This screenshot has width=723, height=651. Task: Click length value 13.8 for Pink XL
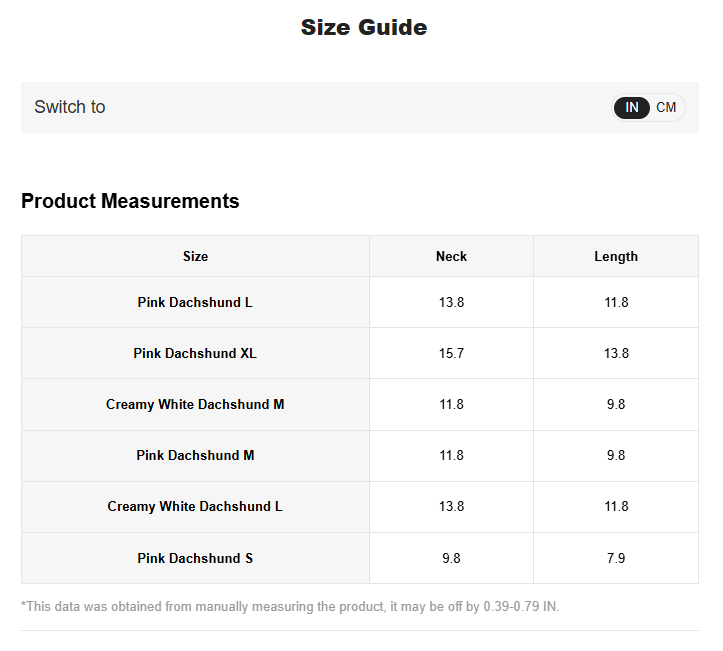click(616, 353)
